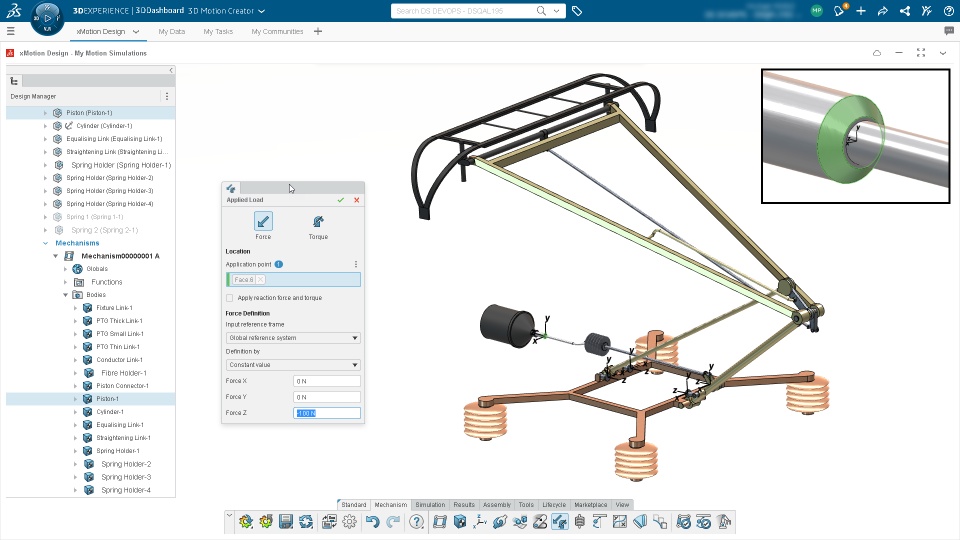The width and height of the screenshot is (960, 540).
Task: Open Application point options menu
Action: 356,264
